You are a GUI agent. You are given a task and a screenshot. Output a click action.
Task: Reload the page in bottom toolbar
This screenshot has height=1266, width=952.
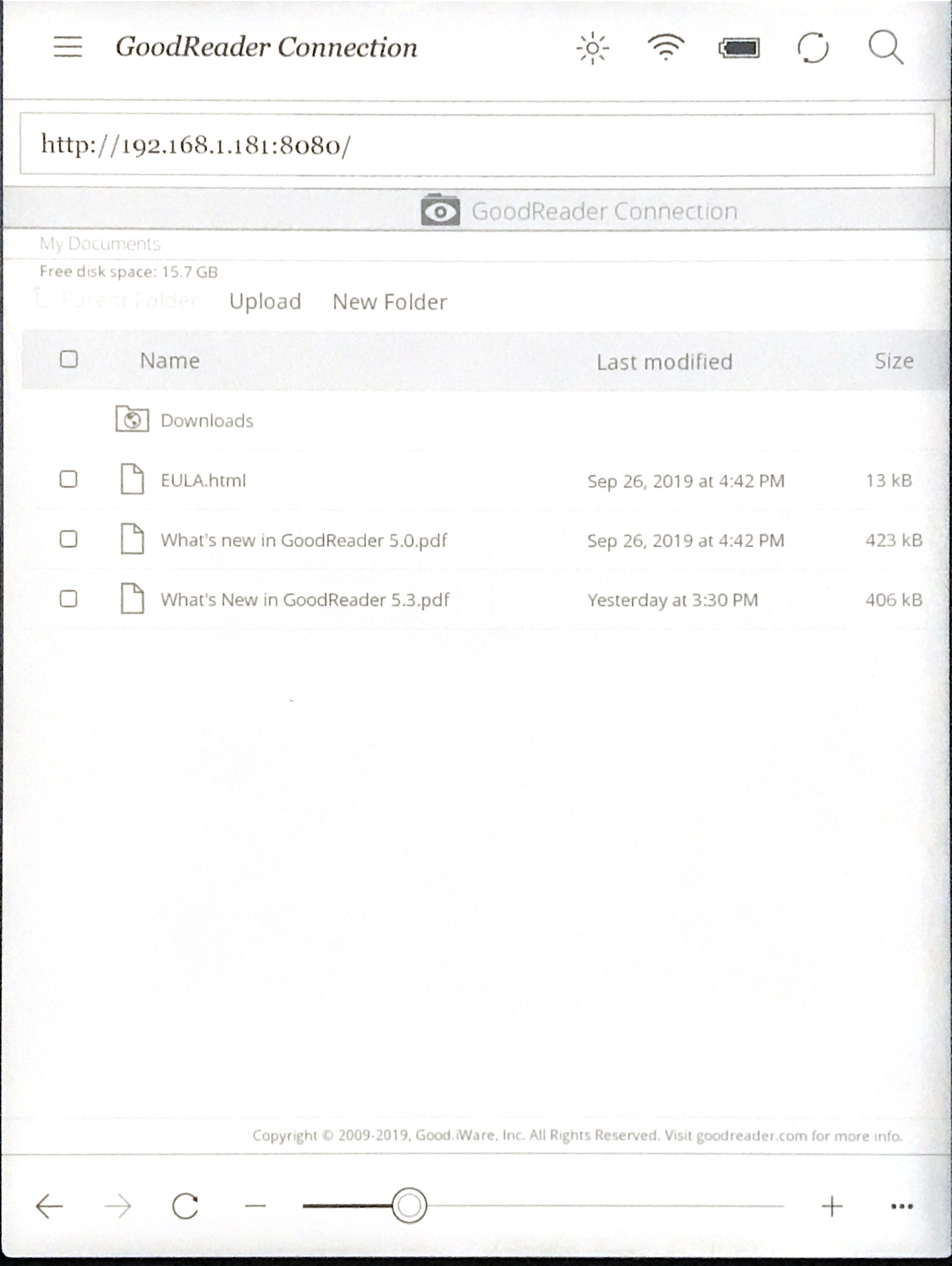pos(186,1207)
